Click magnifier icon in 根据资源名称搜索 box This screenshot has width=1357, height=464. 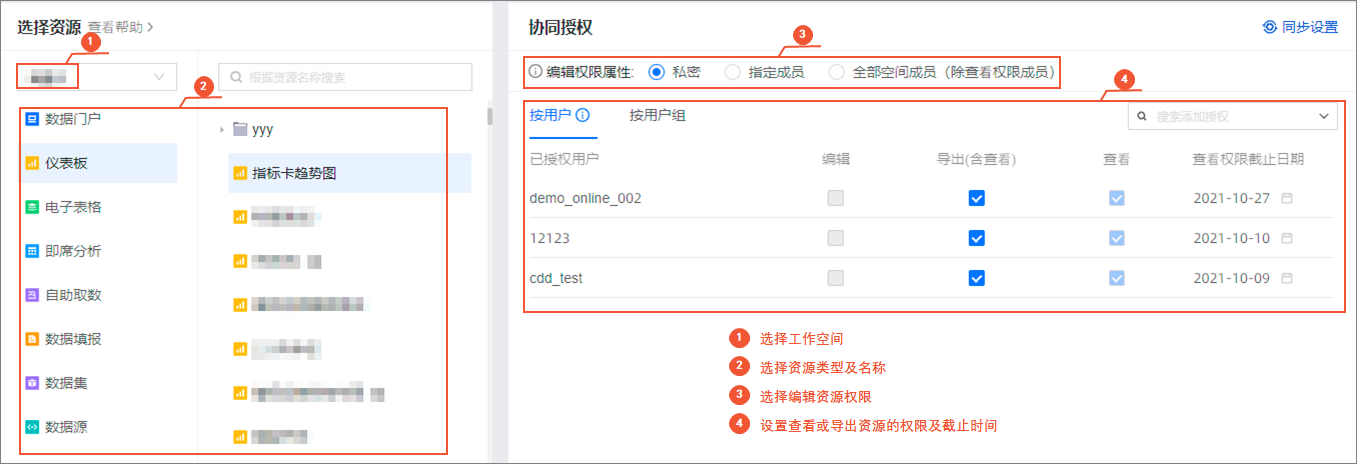(x=236, y=77)
